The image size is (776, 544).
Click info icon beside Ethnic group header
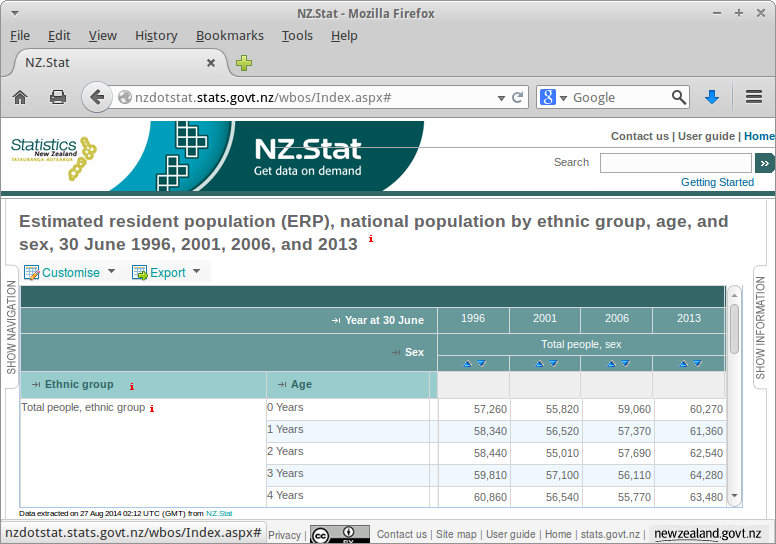132,387
